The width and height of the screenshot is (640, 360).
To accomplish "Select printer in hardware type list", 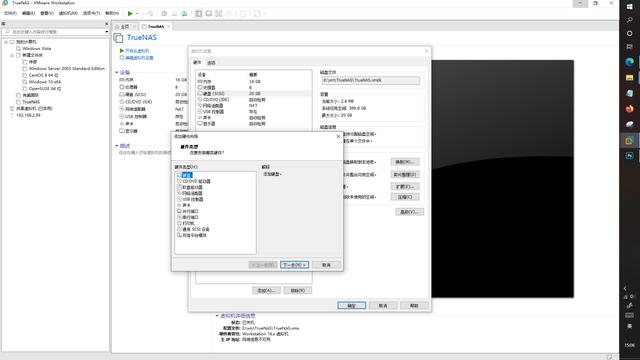I will click(x=186, y=223).
